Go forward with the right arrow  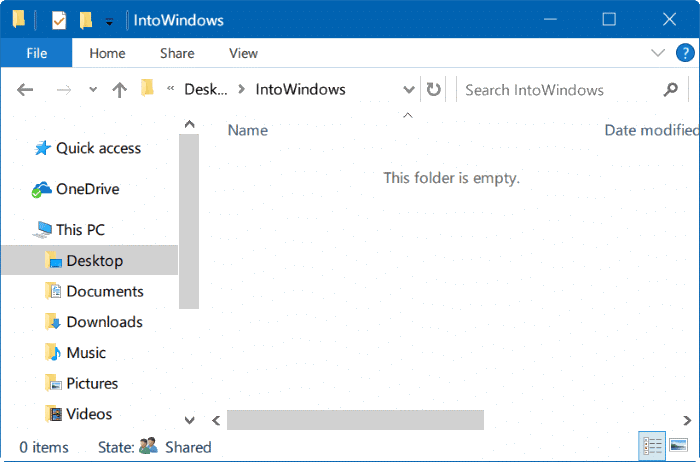64,90
